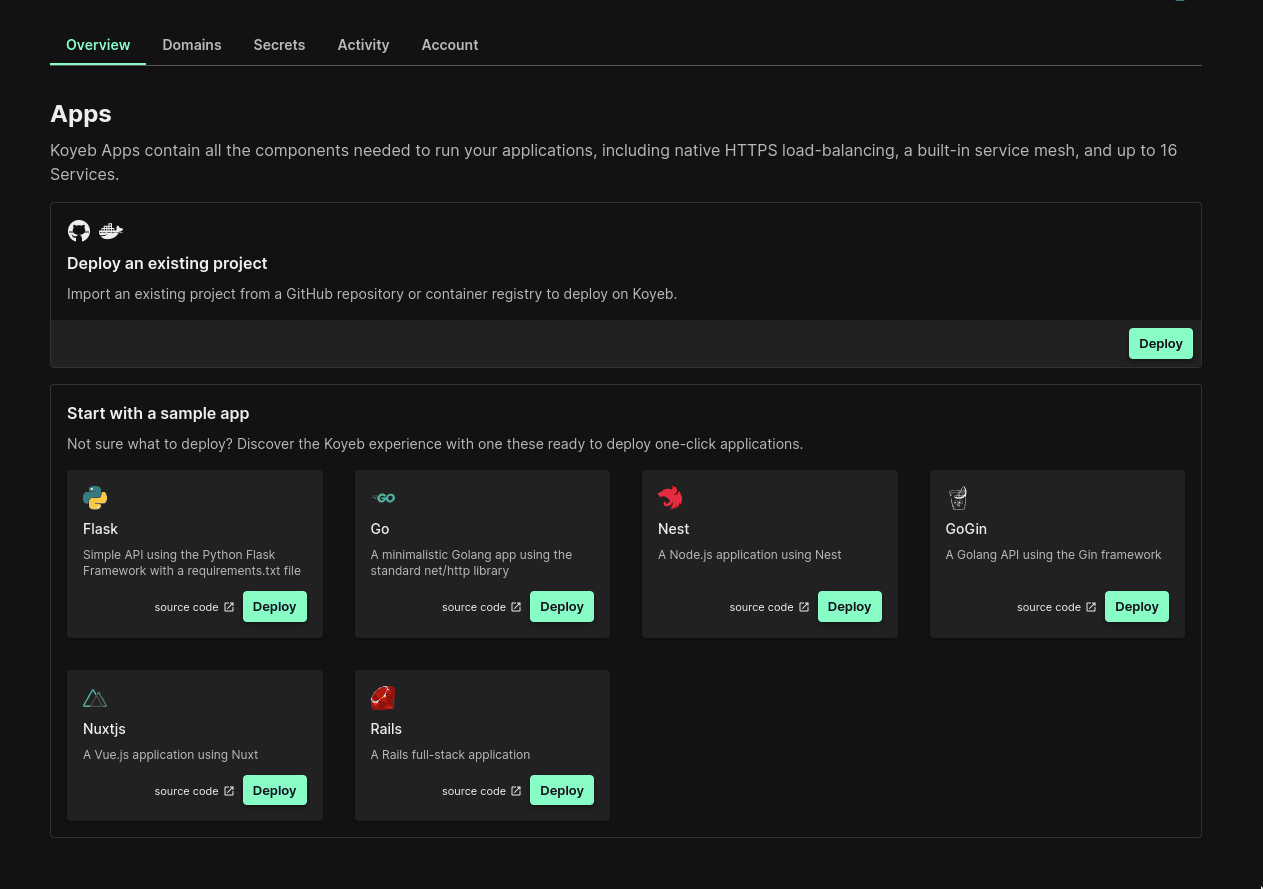Open the Secrets tab
Screen dimensions: 1263x889
[279, 45]
